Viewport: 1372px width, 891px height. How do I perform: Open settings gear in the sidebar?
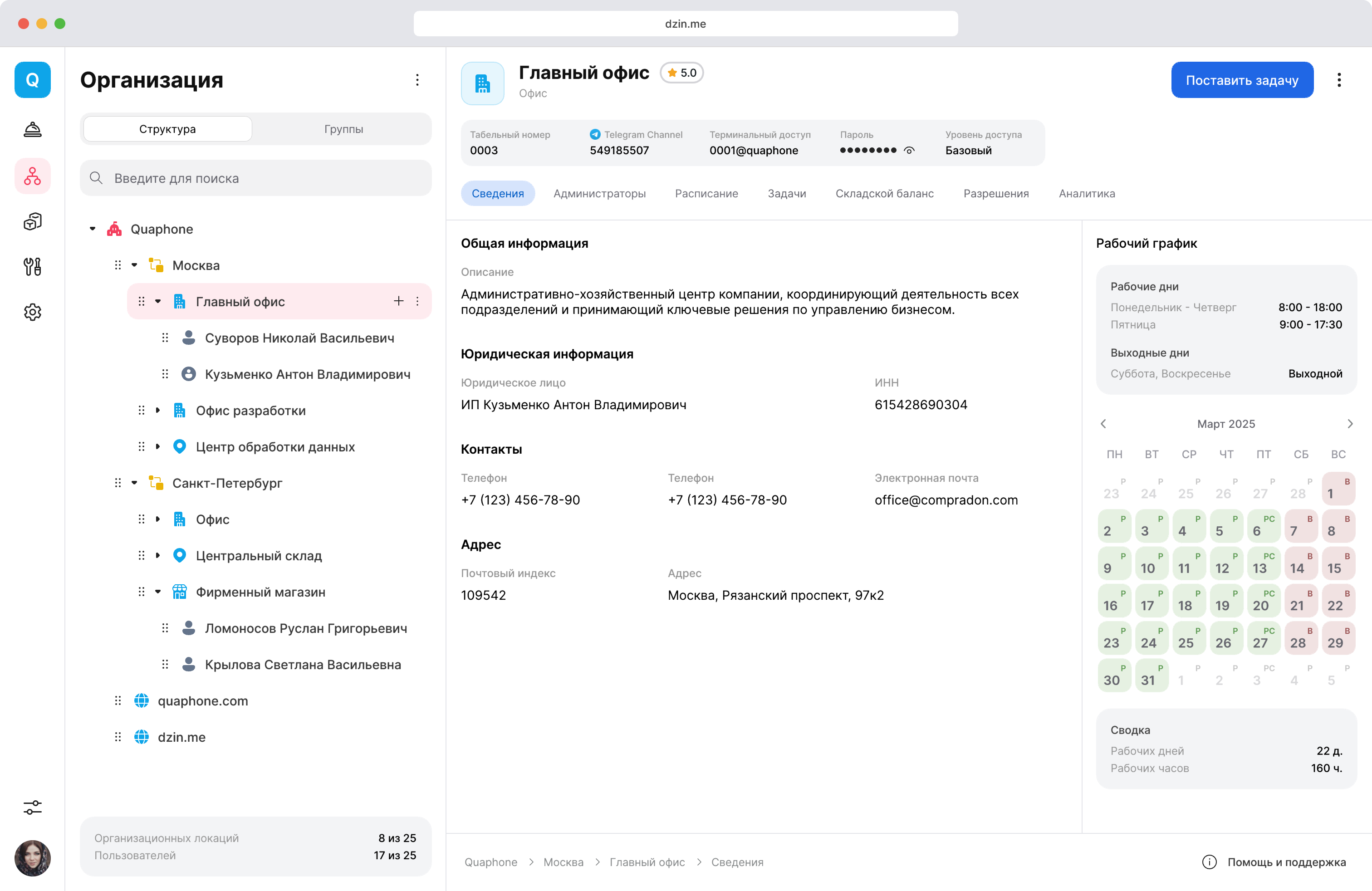coord(32,312)
